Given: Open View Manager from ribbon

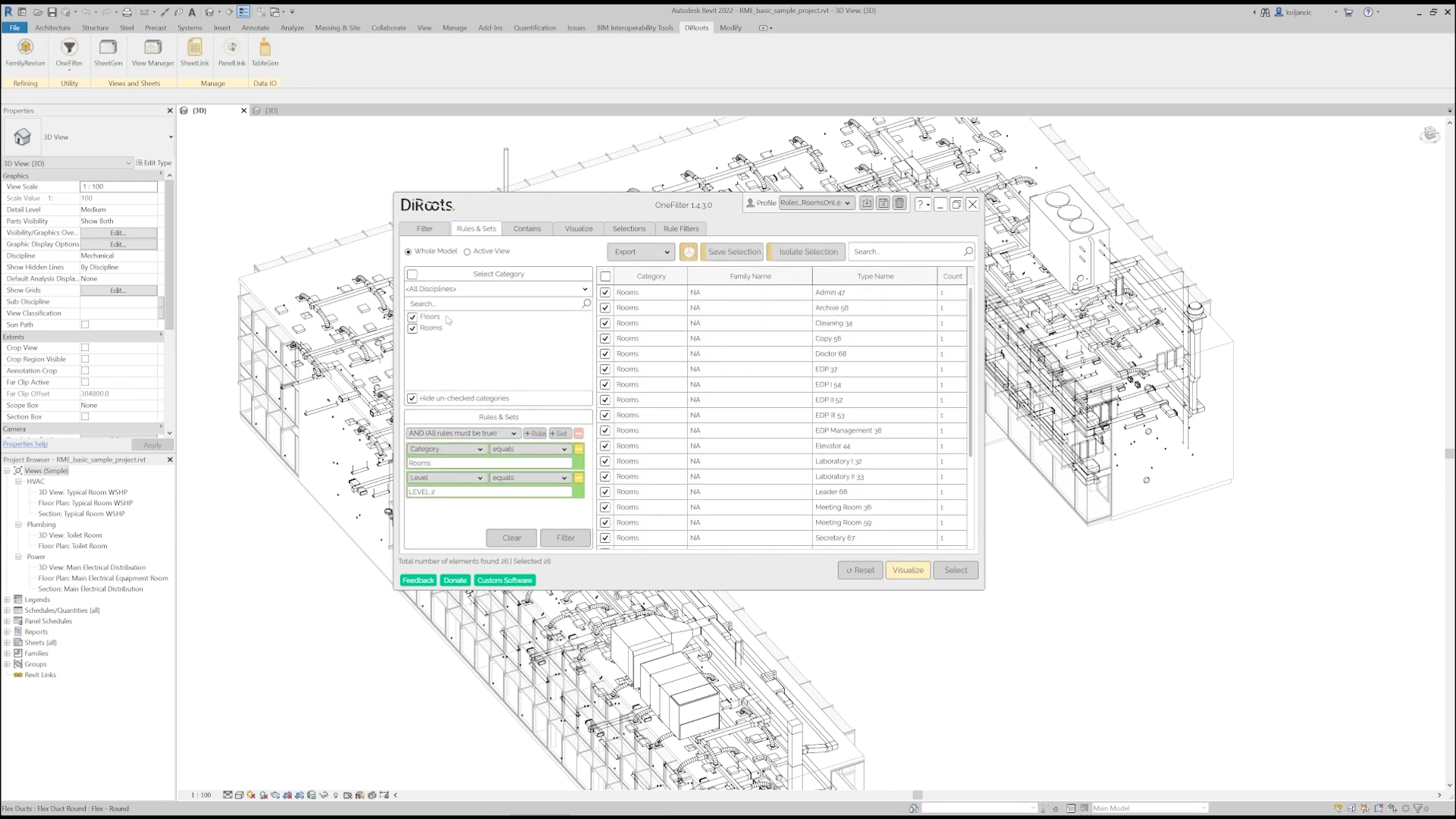Looking at the screenshot, I should tap(152, 52).
